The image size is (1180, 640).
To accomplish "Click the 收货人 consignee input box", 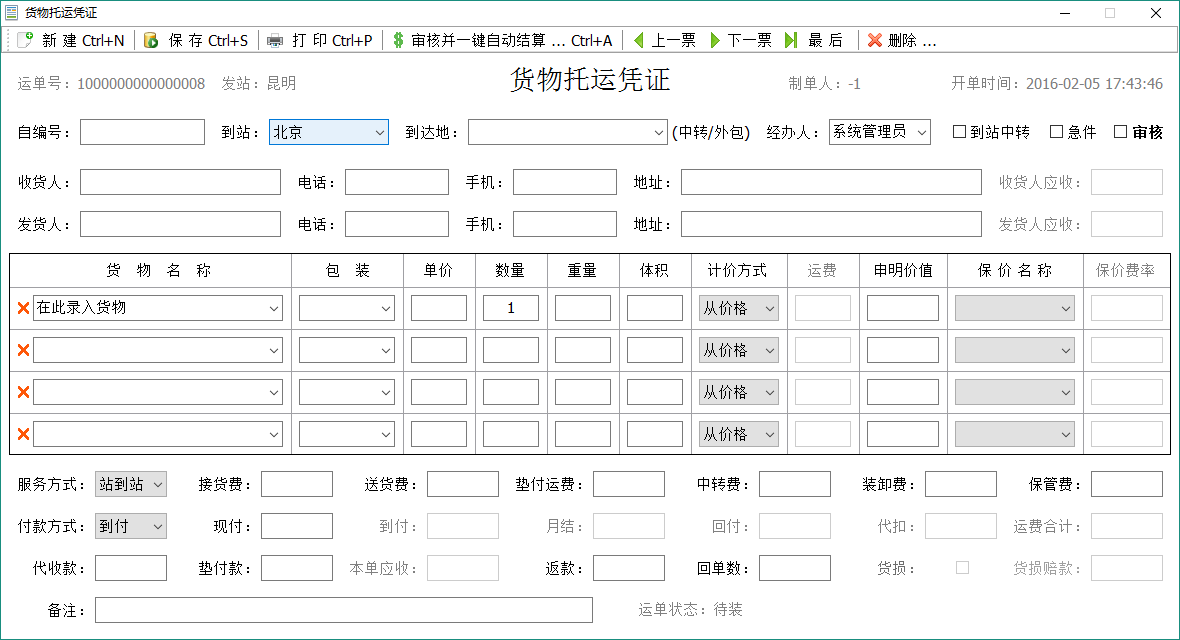I will 180,181.
